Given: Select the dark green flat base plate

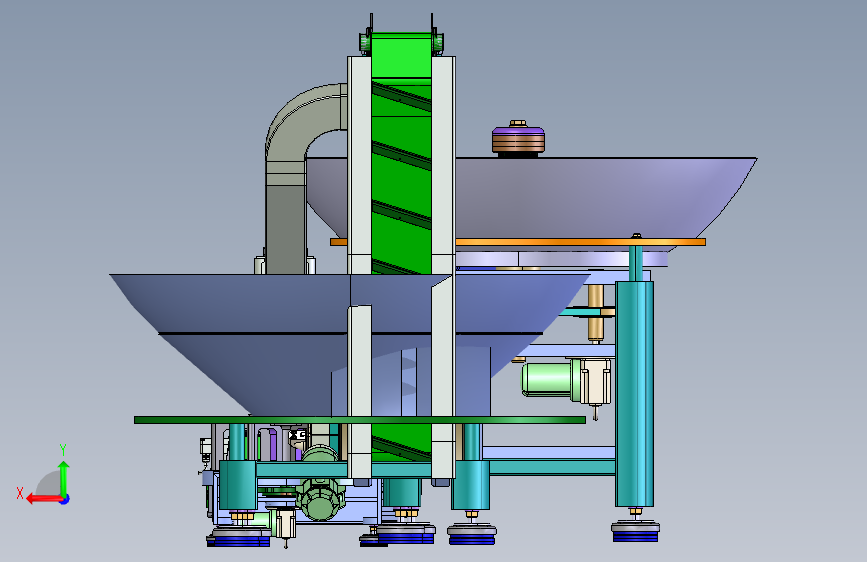Looking at the screenshot, I should [x=359, y=420].
